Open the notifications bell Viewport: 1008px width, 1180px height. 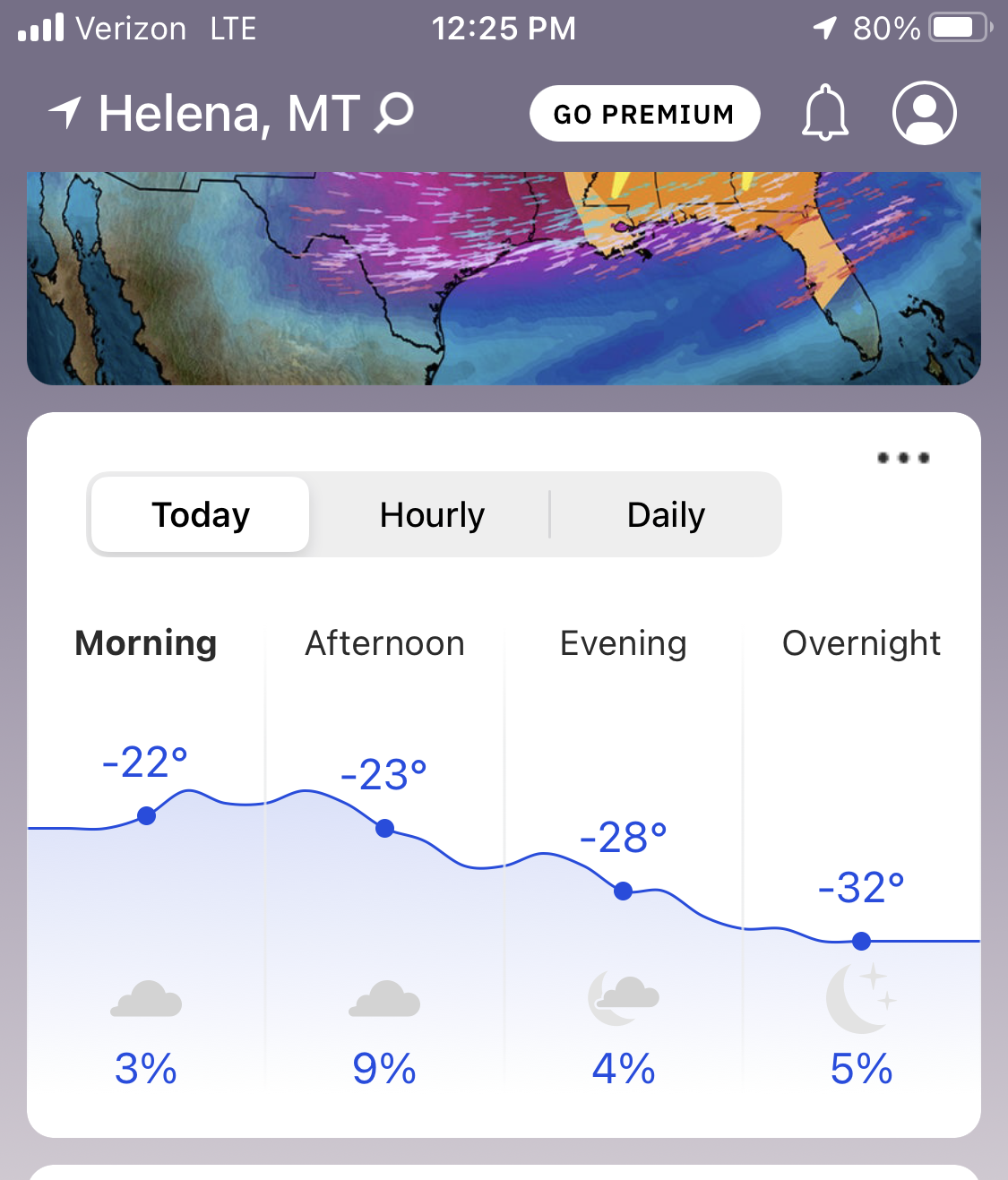[x=824, y=113]
